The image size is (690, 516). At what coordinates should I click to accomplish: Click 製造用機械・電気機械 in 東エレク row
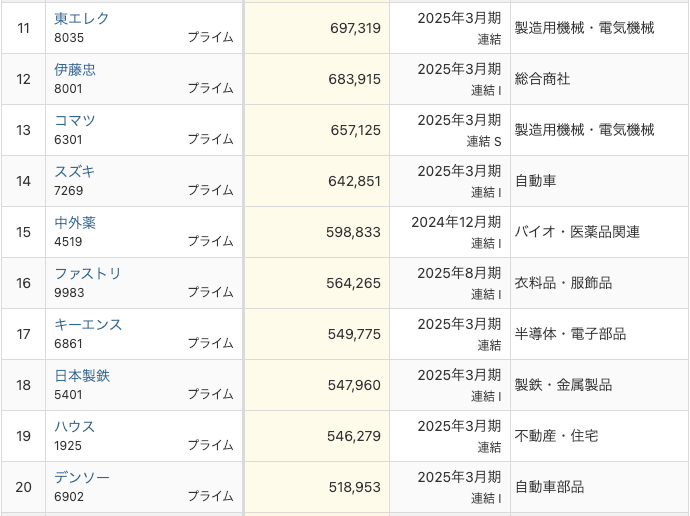tap(584, 28)
